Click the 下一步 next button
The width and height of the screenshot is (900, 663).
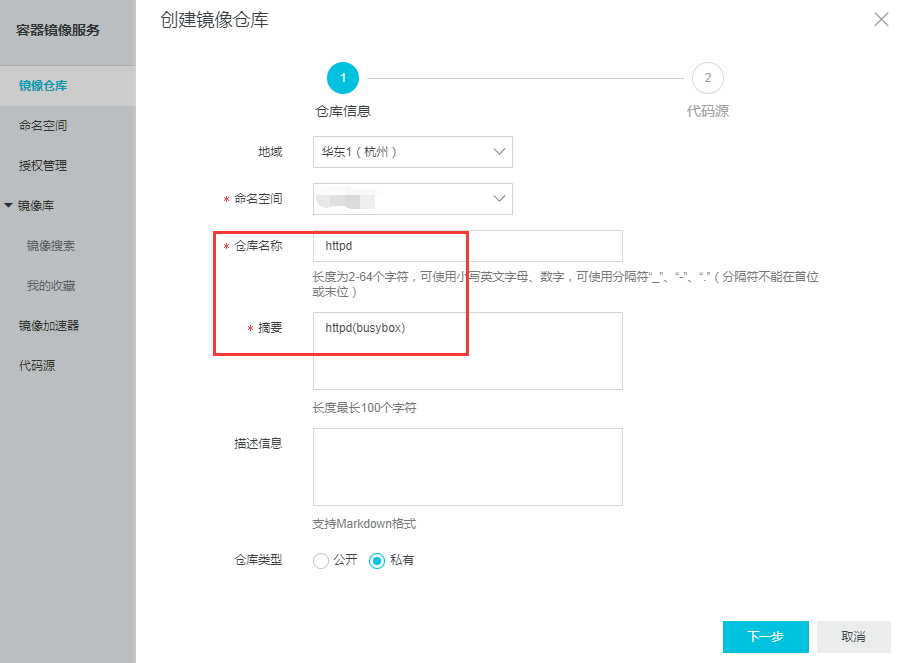tap(765, 637)
